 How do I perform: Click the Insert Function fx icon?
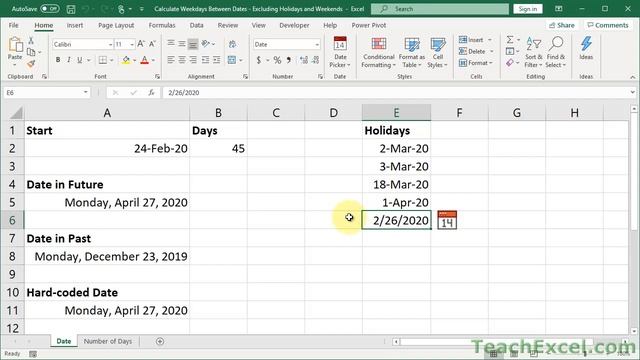tap(151, 93)
